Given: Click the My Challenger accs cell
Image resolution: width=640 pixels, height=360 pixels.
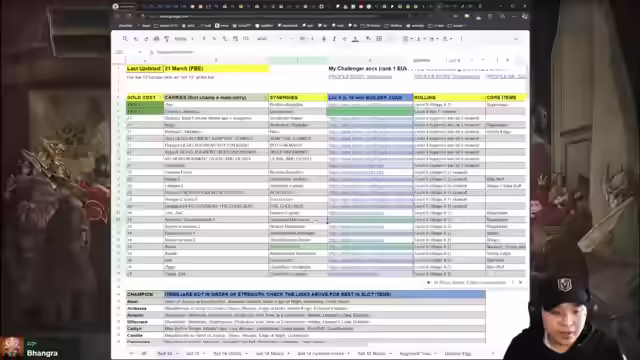Looking at the screenshot, I should tap(367, 69).
